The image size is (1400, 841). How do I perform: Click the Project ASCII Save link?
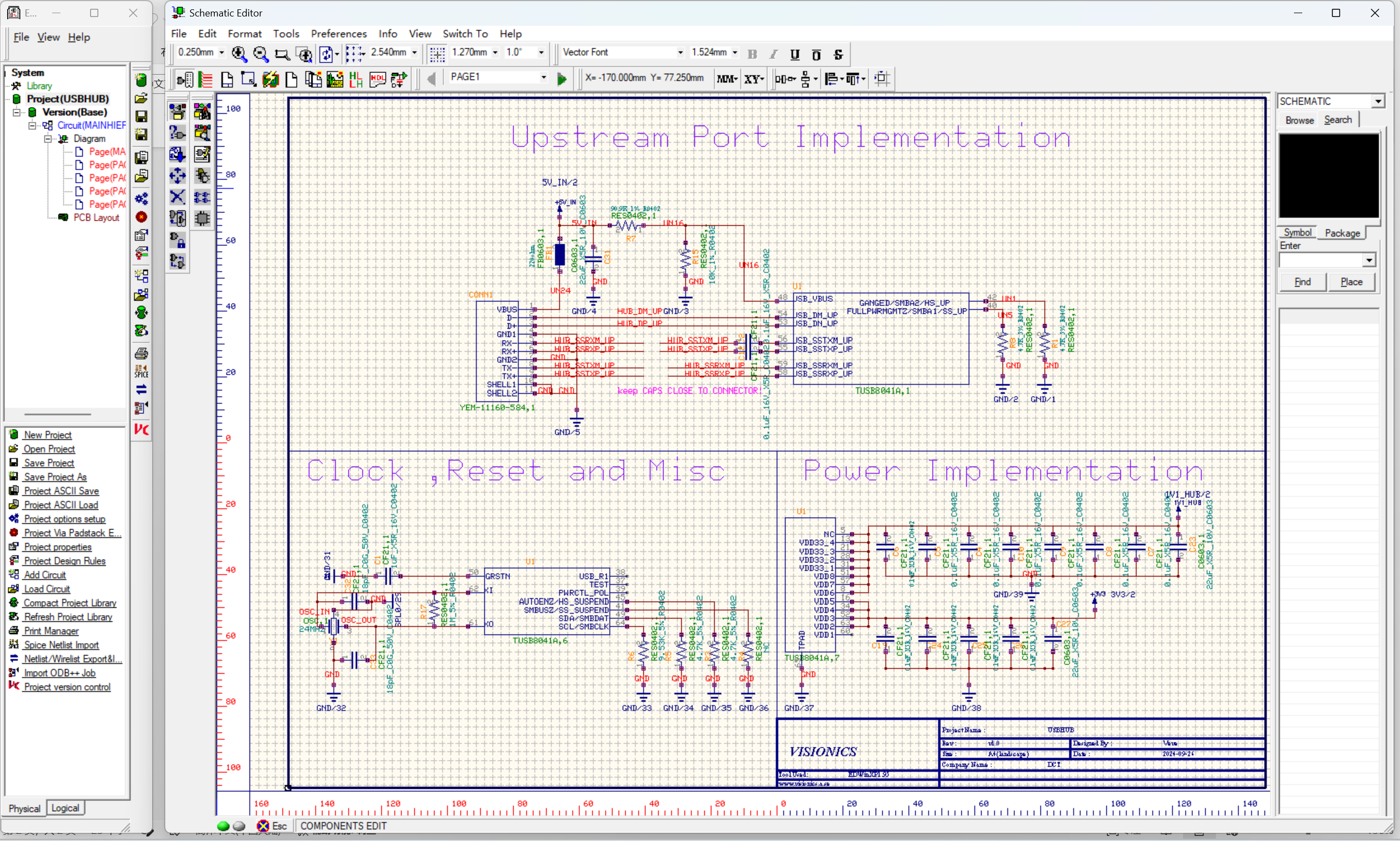click(61, 491)
